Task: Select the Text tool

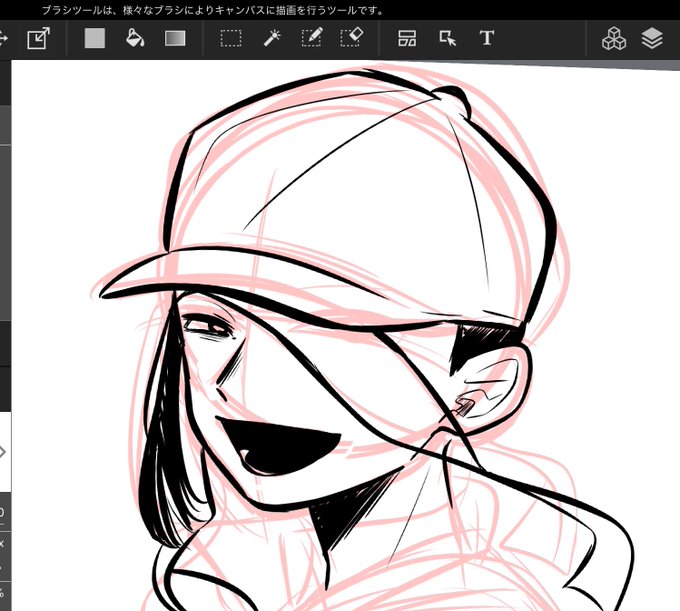Action: [x=487, y=38]
